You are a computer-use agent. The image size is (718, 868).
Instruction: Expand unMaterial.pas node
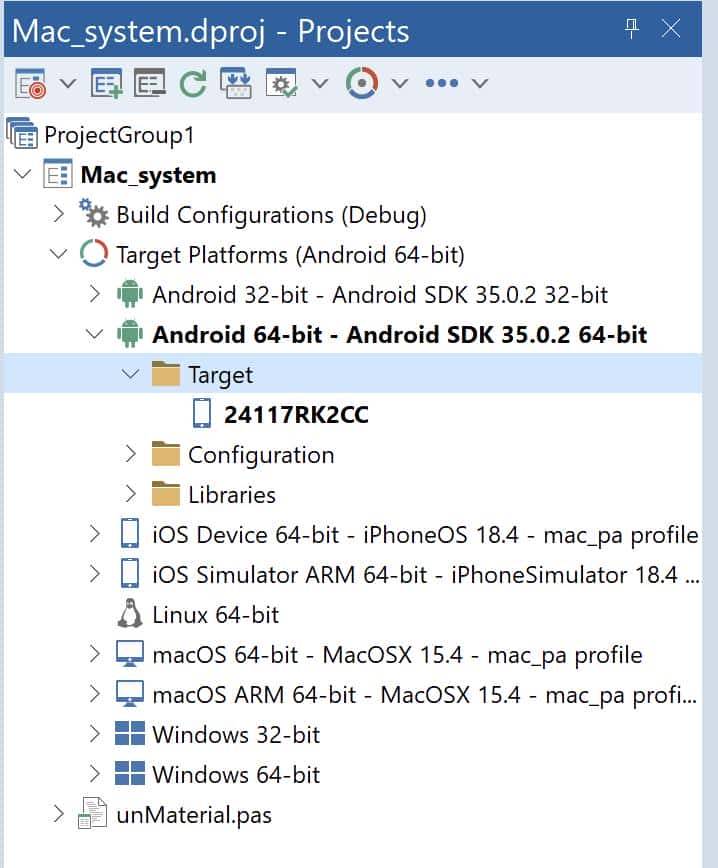(59, 814)
